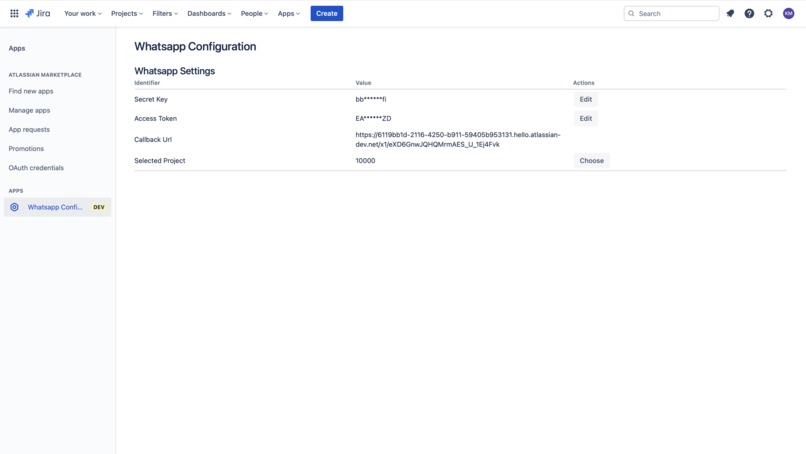This screenshot has width=806, height=454.
Task: Click the Secret Key identifier label
Action: click(151, 99)
